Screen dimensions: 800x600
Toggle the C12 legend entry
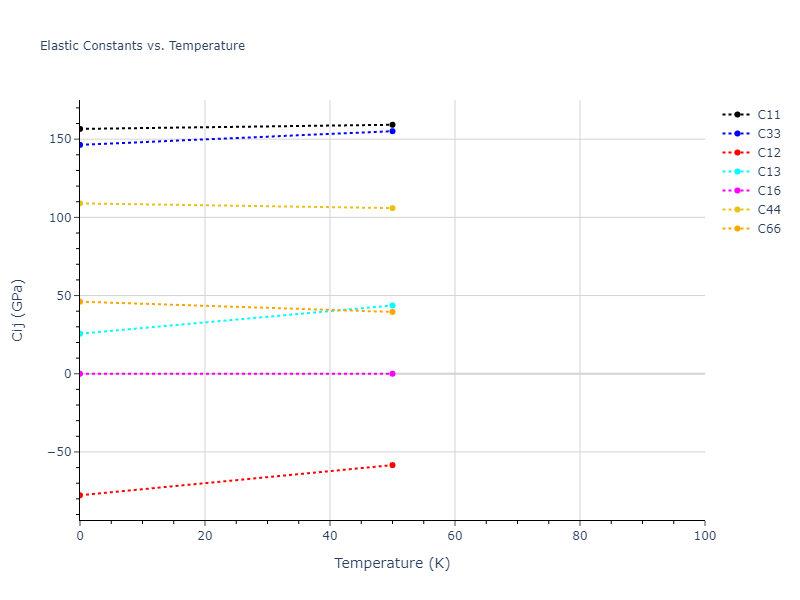[768, 153]
